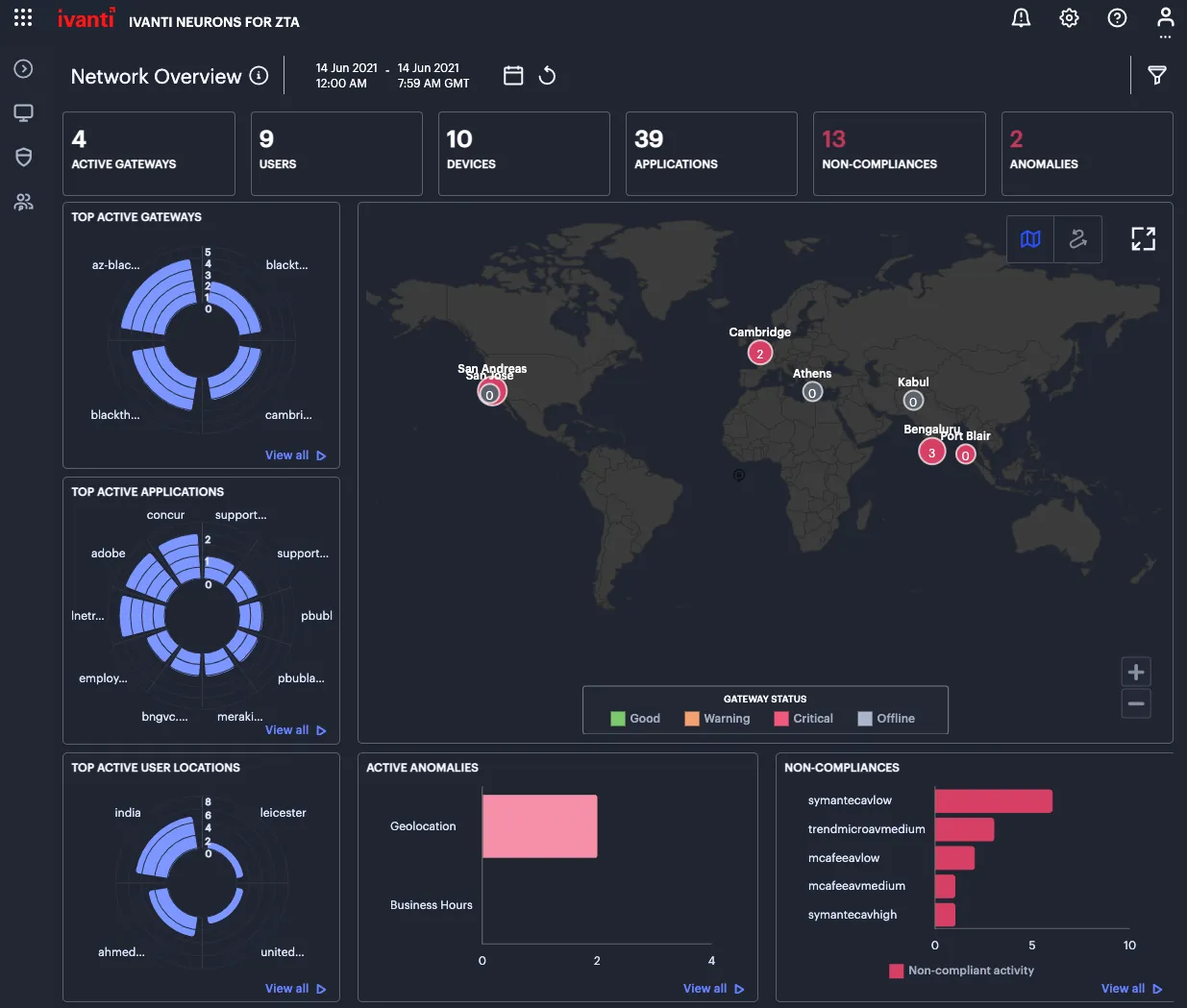Image resolution: width=1187 pixels, height=1008 pixels.
Task: Click the Cambridge gateway marker
Action: click(760, 354)
